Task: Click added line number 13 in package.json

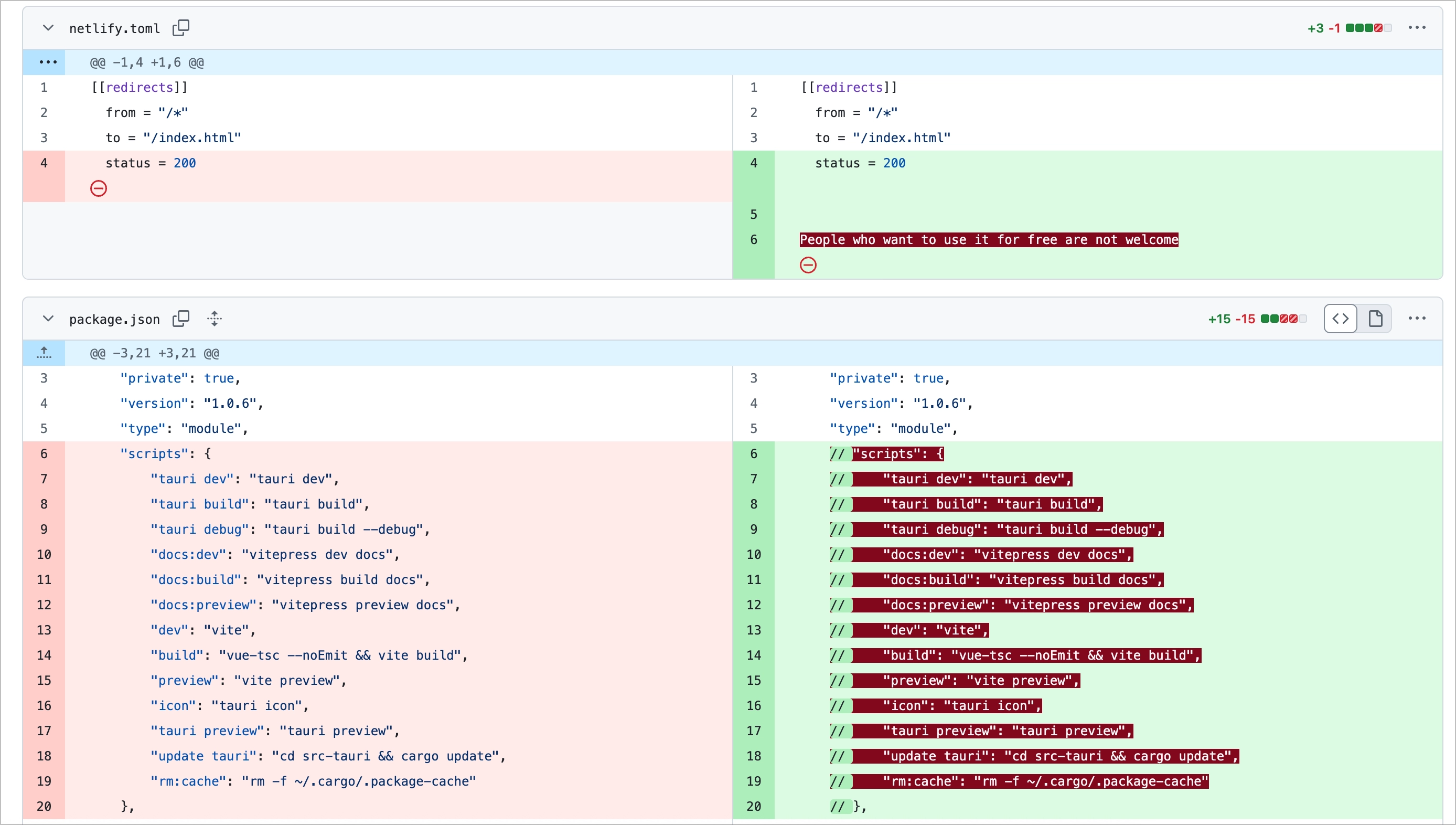Action: click(x=754, y=630)
